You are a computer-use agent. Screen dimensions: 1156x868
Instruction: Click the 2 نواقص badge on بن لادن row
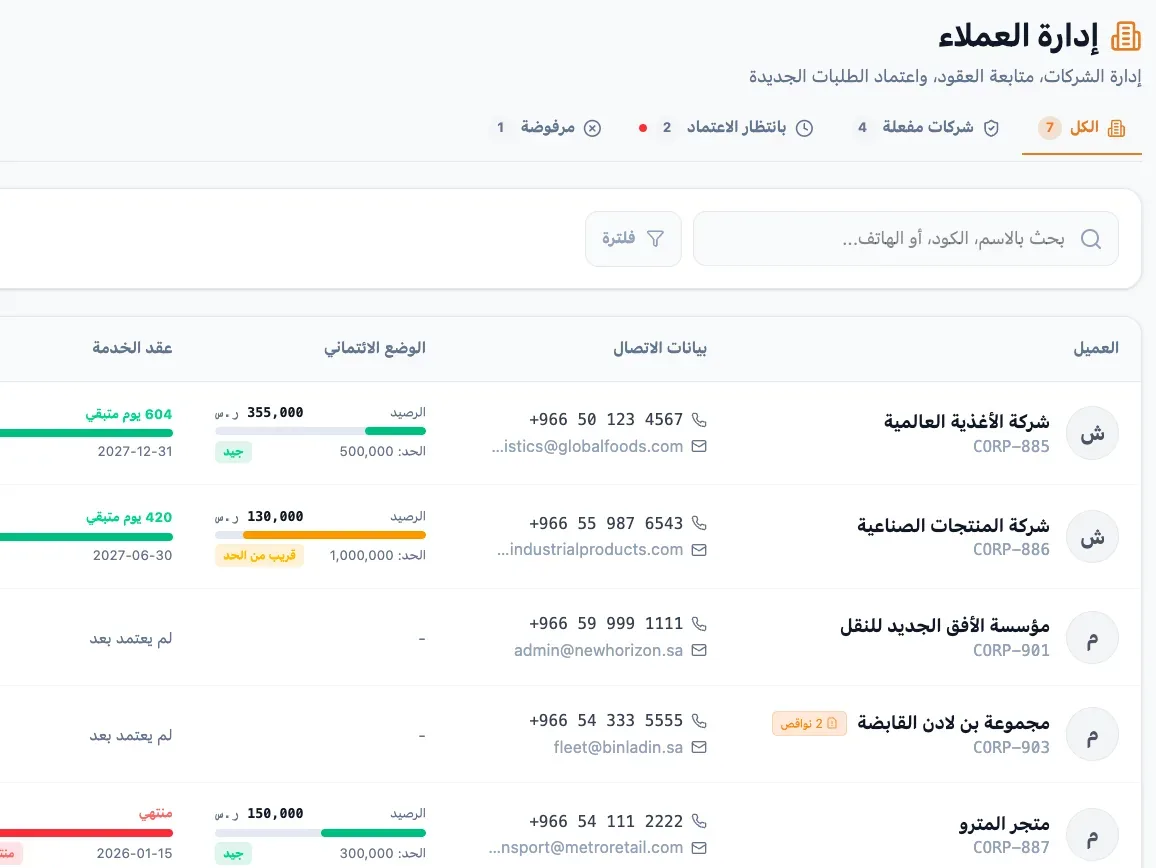(809, 723)
